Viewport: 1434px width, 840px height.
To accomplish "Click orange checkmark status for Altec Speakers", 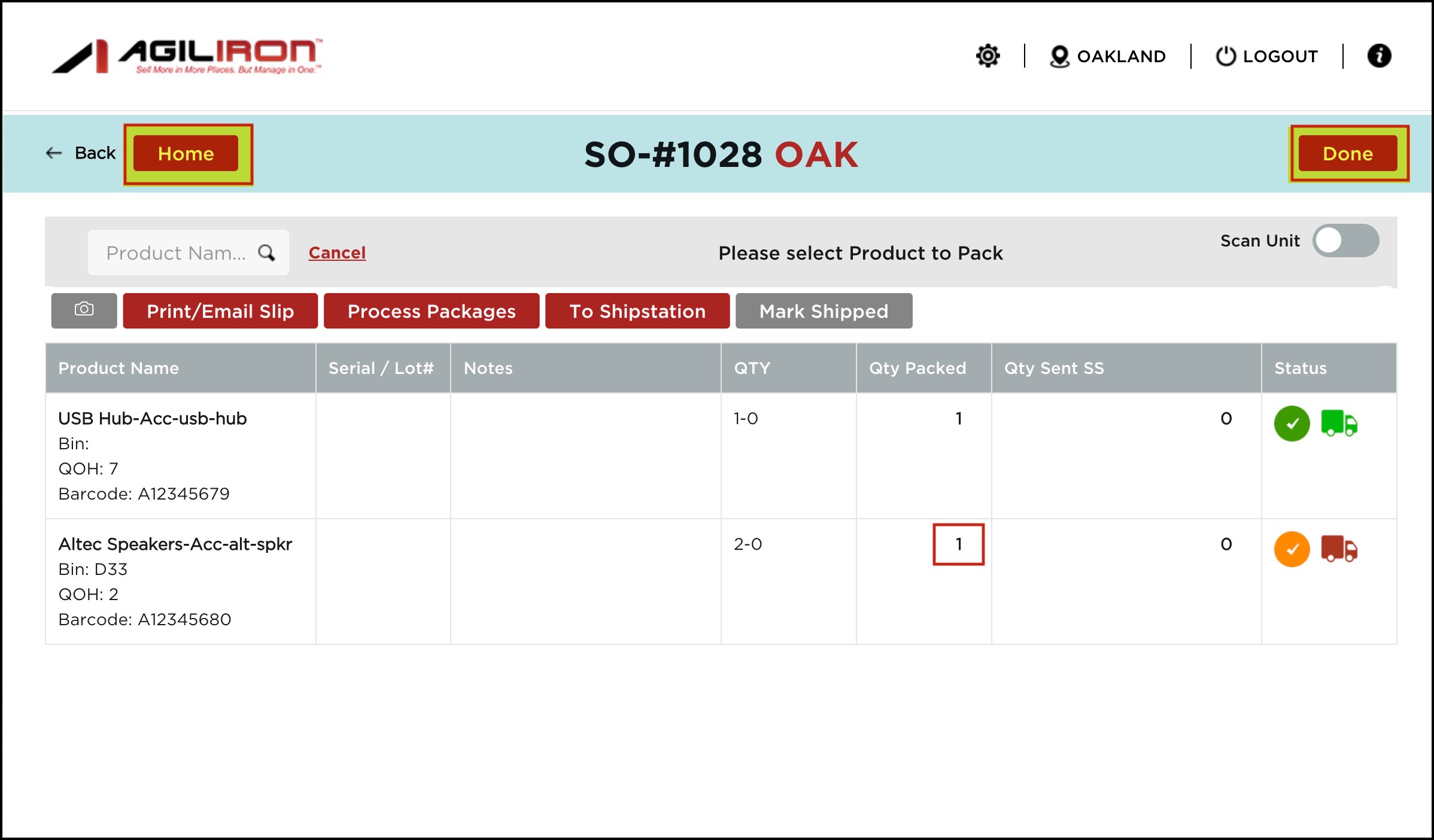I will point(1292,549).
